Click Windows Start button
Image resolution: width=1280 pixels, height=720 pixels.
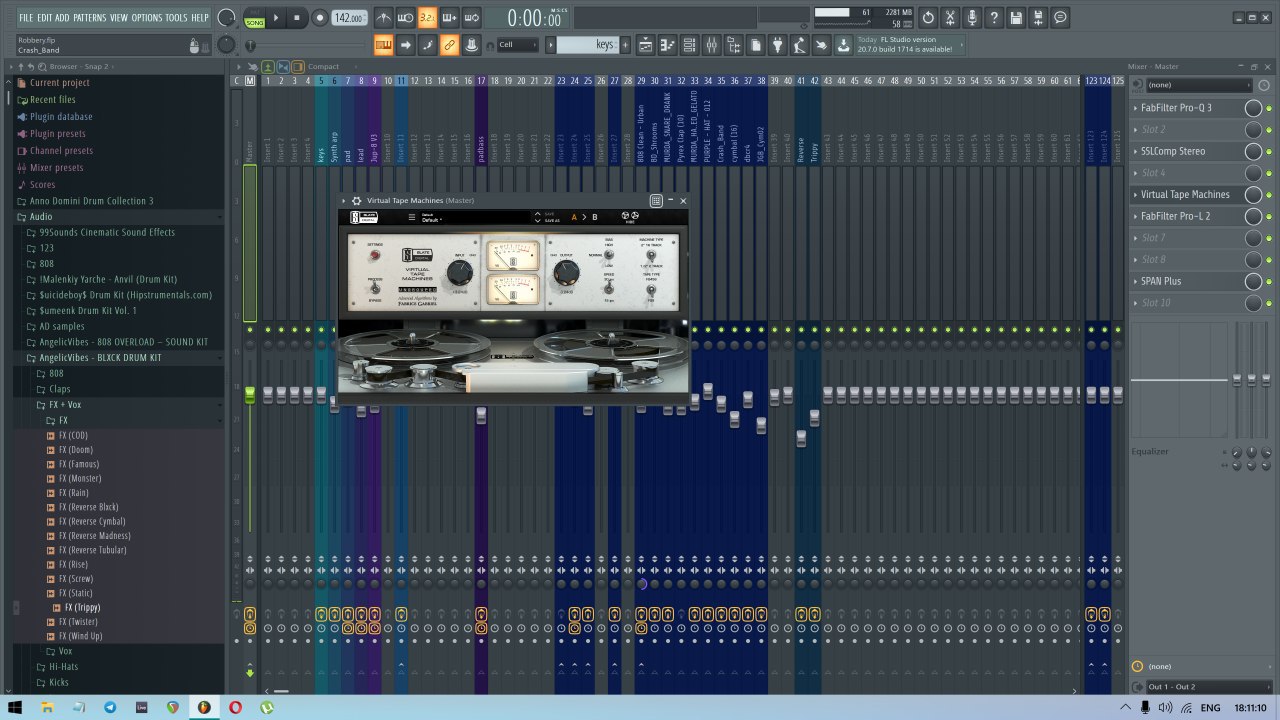click(16, 707)
